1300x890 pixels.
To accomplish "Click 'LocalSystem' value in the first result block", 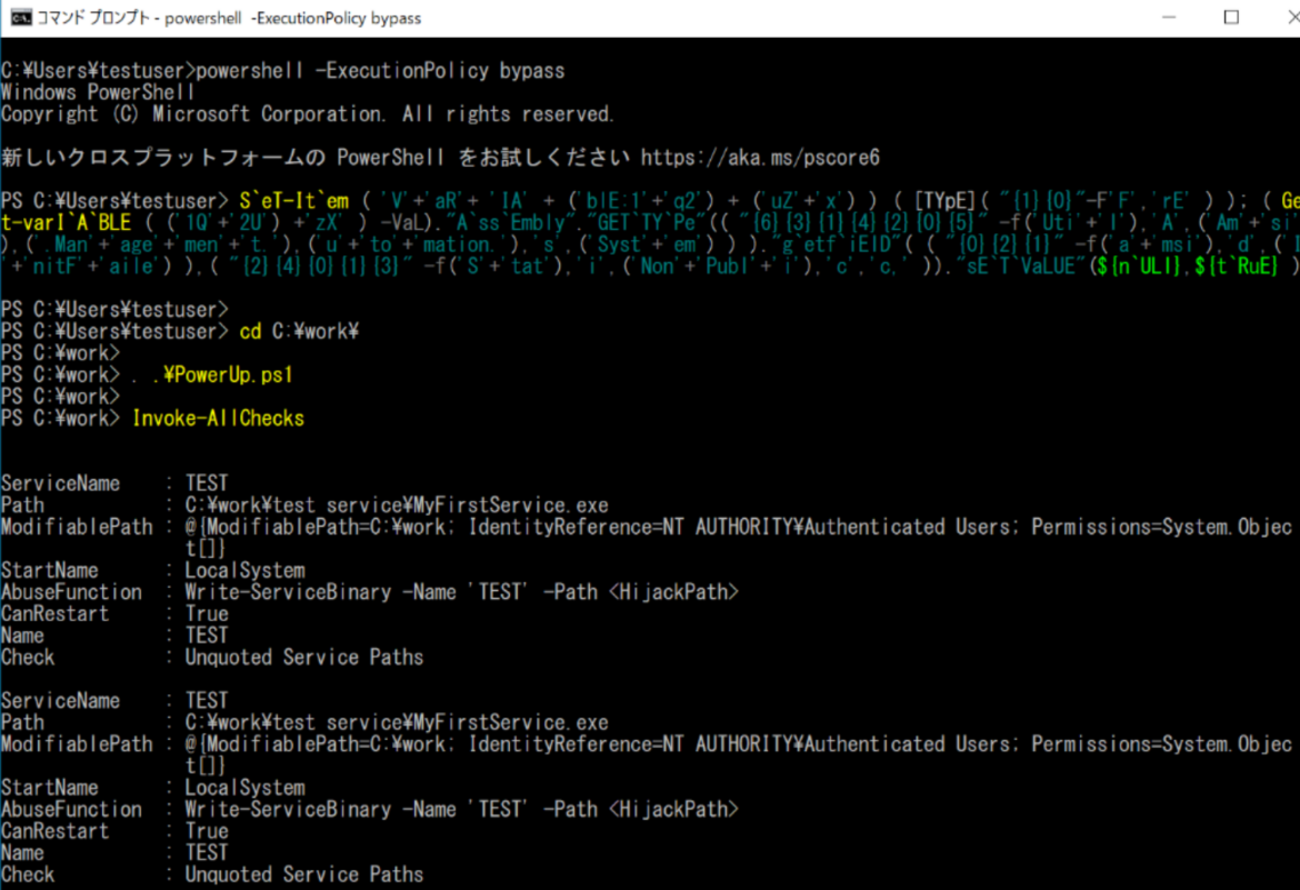I will (x=245, y=570).
